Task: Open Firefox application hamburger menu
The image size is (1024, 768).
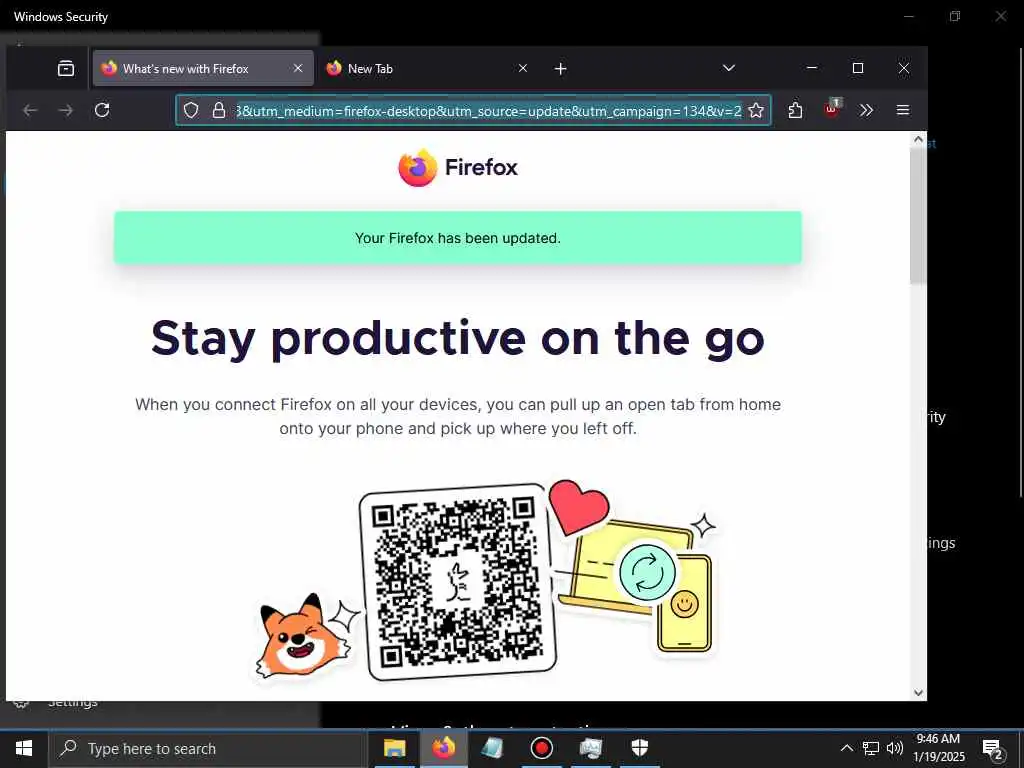Action: tap(903, 110)
